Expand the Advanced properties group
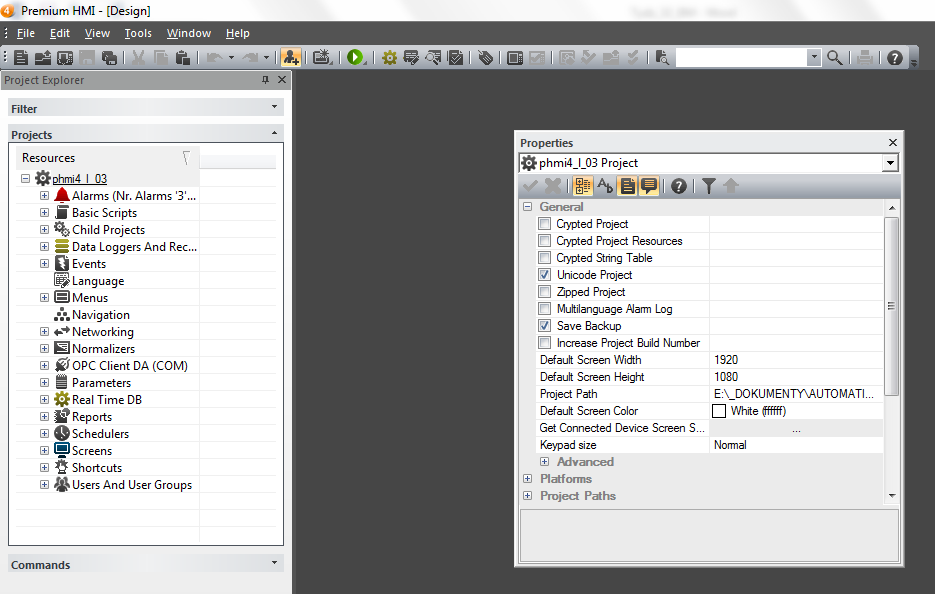935x594 pixels. 544,462
